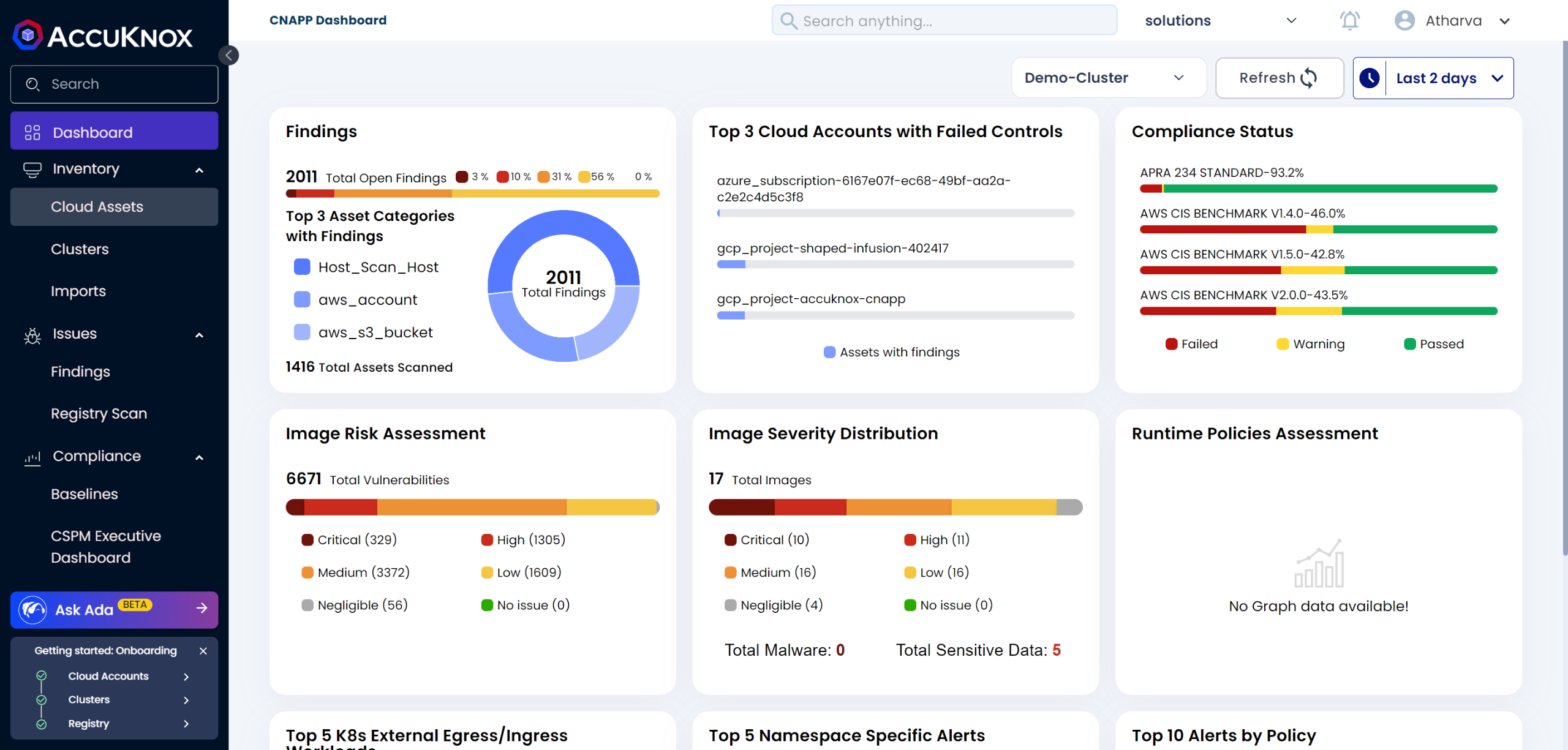Image resolution: width=1568 pixels, height=750 pixels.
Task: Click the APRA 234 Standard compliance bar
Action: [x=1318, y=189]
